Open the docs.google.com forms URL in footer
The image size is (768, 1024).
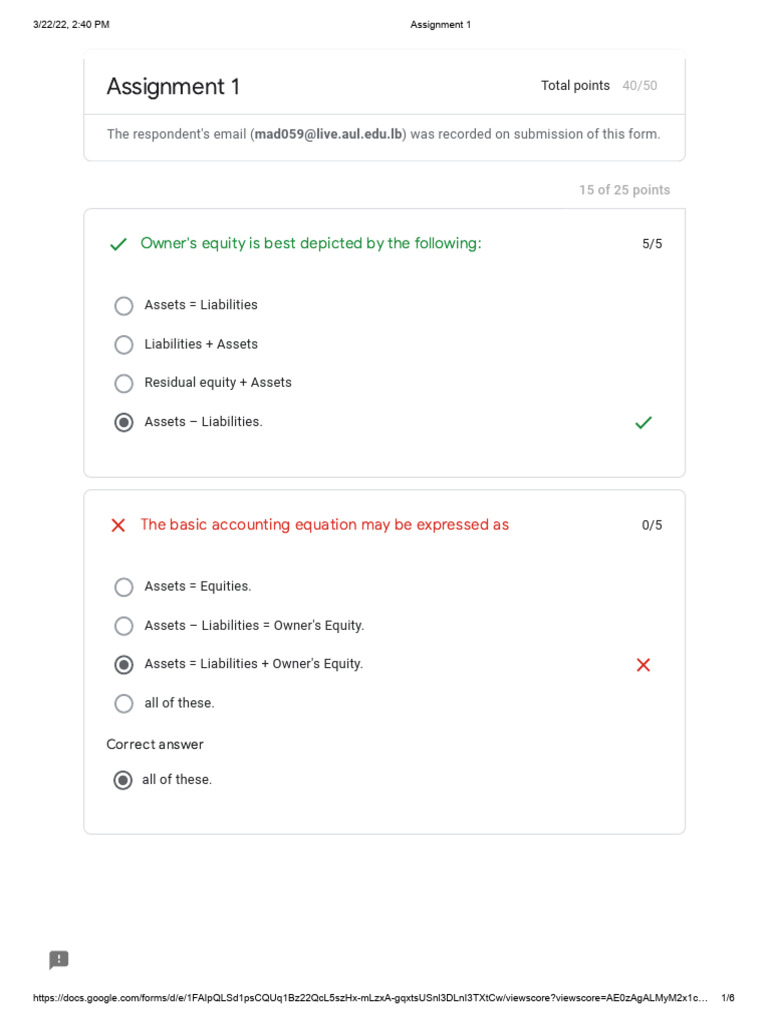click(x=370, y=998)
